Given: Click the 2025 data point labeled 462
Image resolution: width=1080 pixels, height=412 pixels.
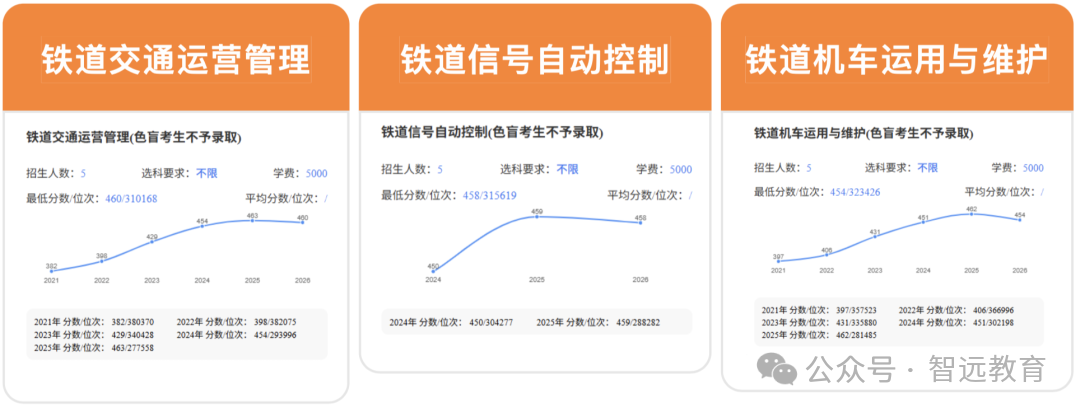Looking at the screenshot, I should (972, 214).
